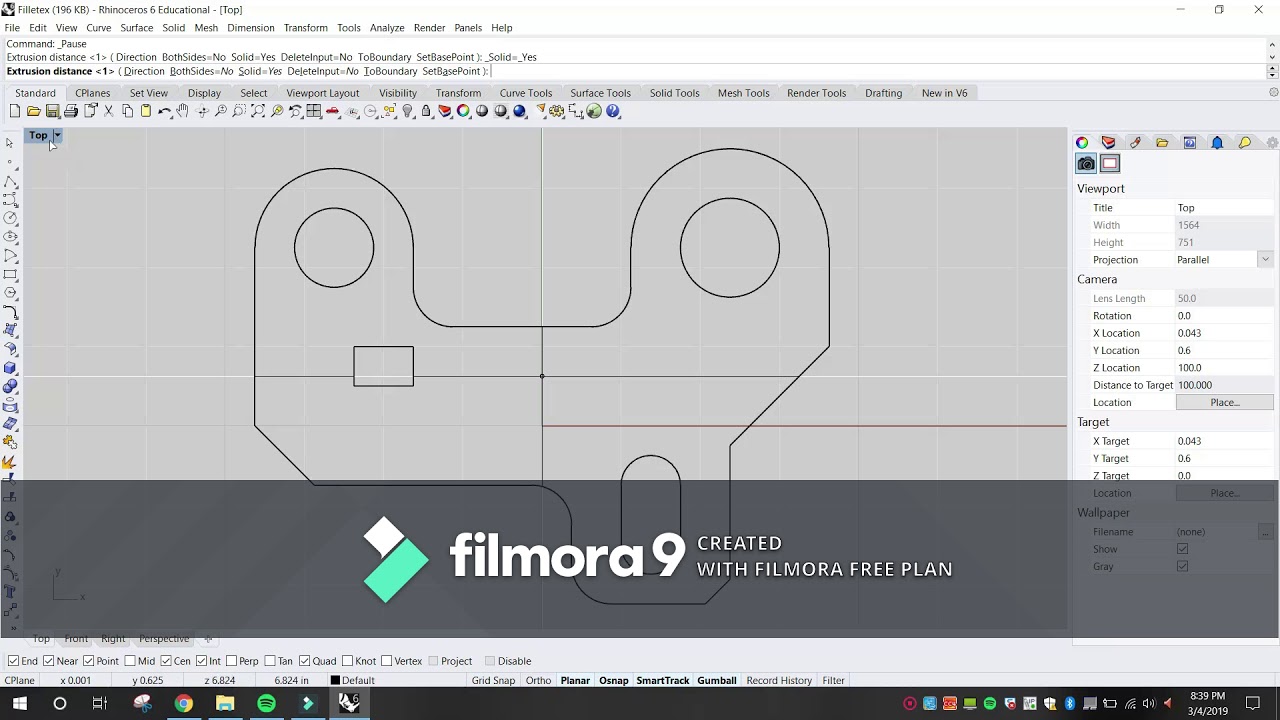Toggle the light bulb hide objects icon
Image resolution: width=1280 pixels, height=720 pixels.
(408, 111)
